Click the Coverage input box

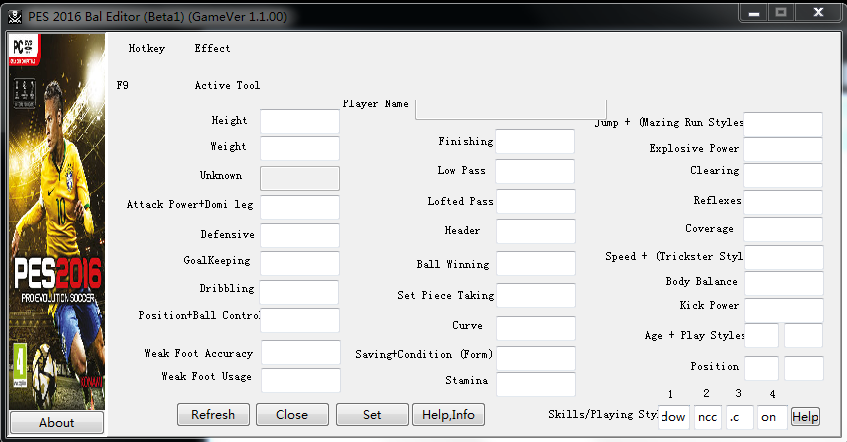[783, 229]
